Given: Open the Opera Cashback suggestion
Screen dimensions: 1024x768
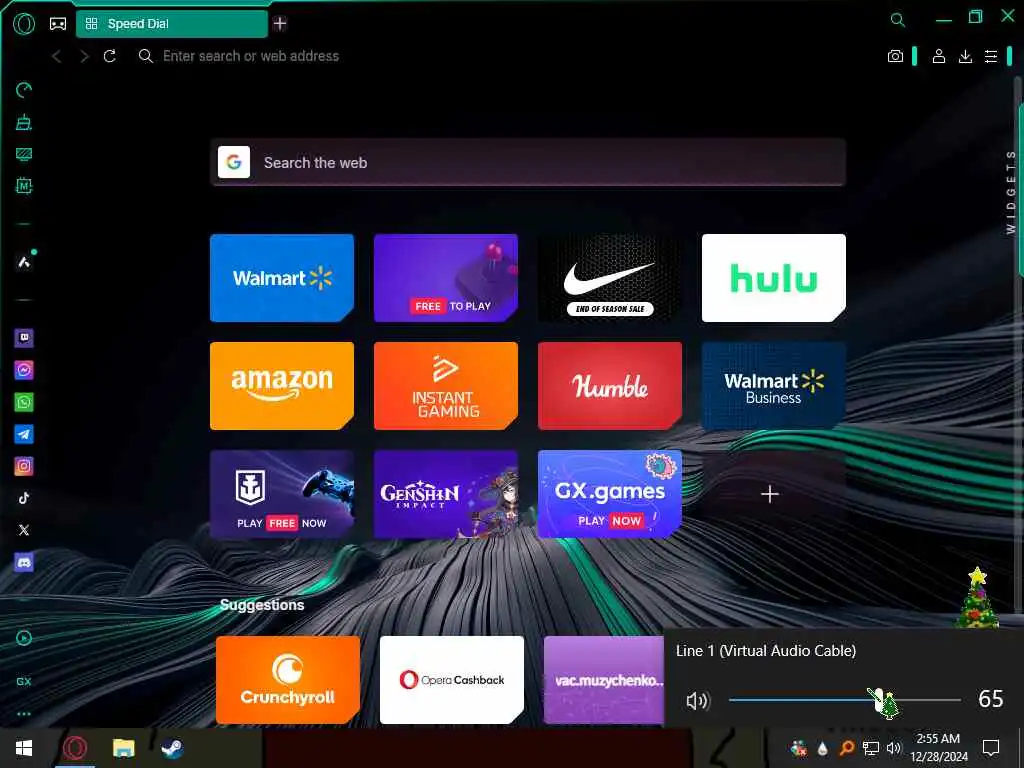Looking at the screenshot, I should pos(452,680).
